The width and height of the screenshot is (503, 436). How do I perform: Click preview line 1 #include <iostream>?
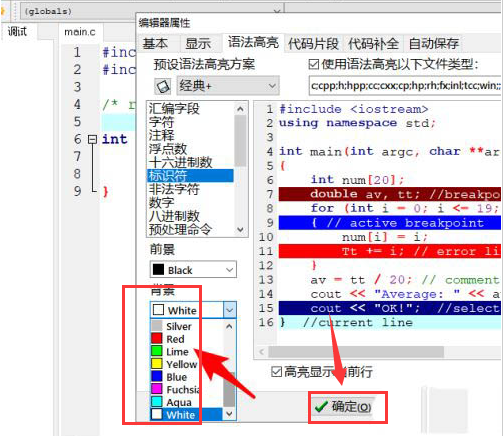tap(353, 109)
